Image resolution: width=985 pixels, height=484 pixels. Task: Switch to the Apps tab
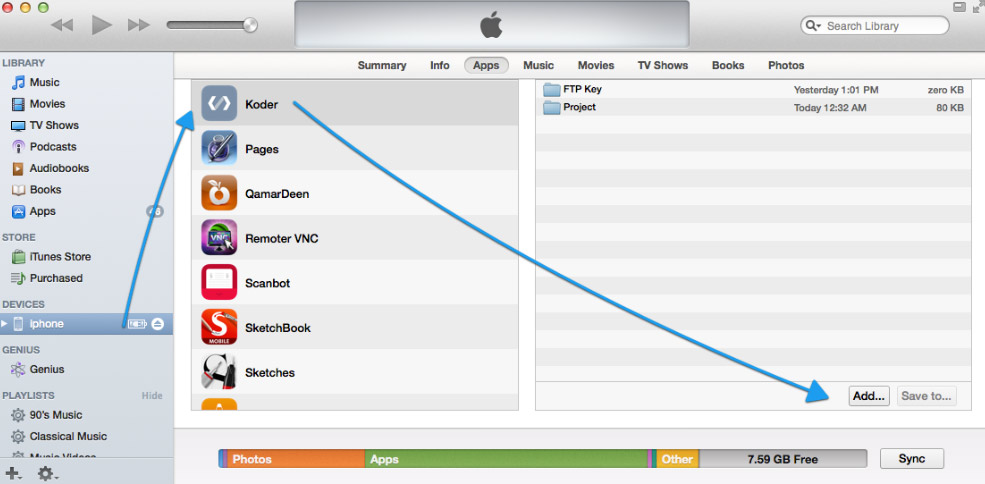tap(486, 65)
